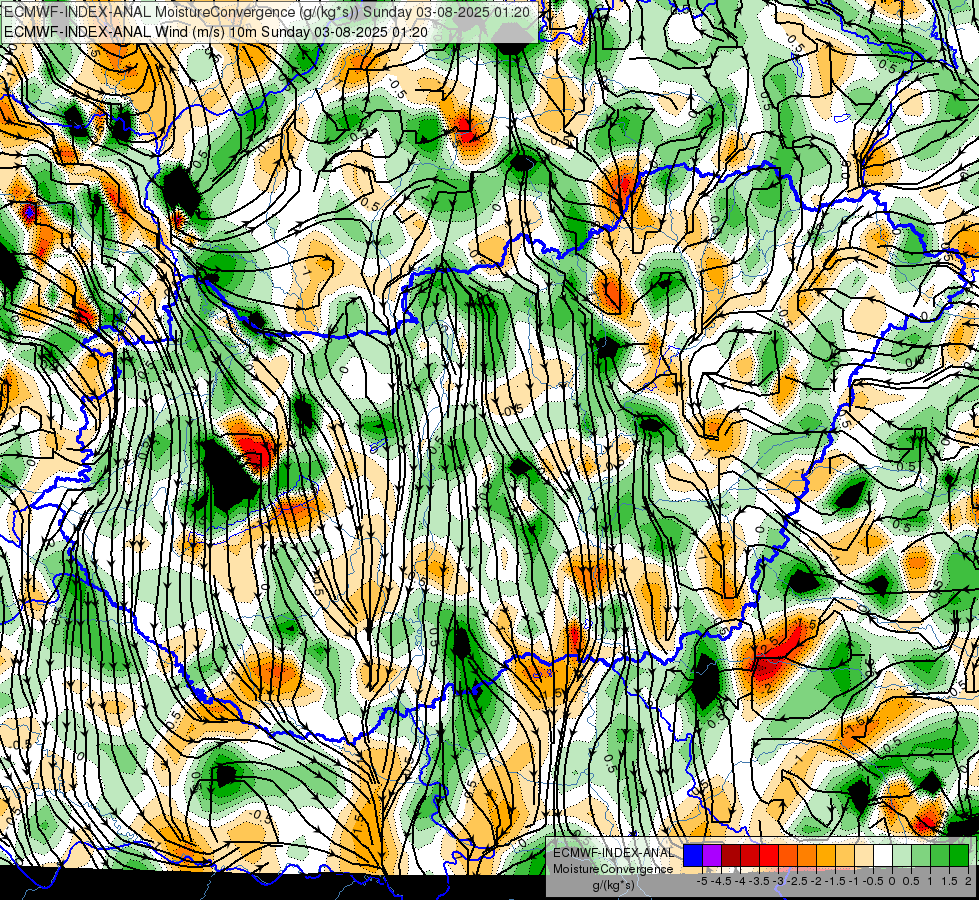Click the purple legend swatch
The width and height of the screenshot is (979, 900).
click(x=712, y=856)
